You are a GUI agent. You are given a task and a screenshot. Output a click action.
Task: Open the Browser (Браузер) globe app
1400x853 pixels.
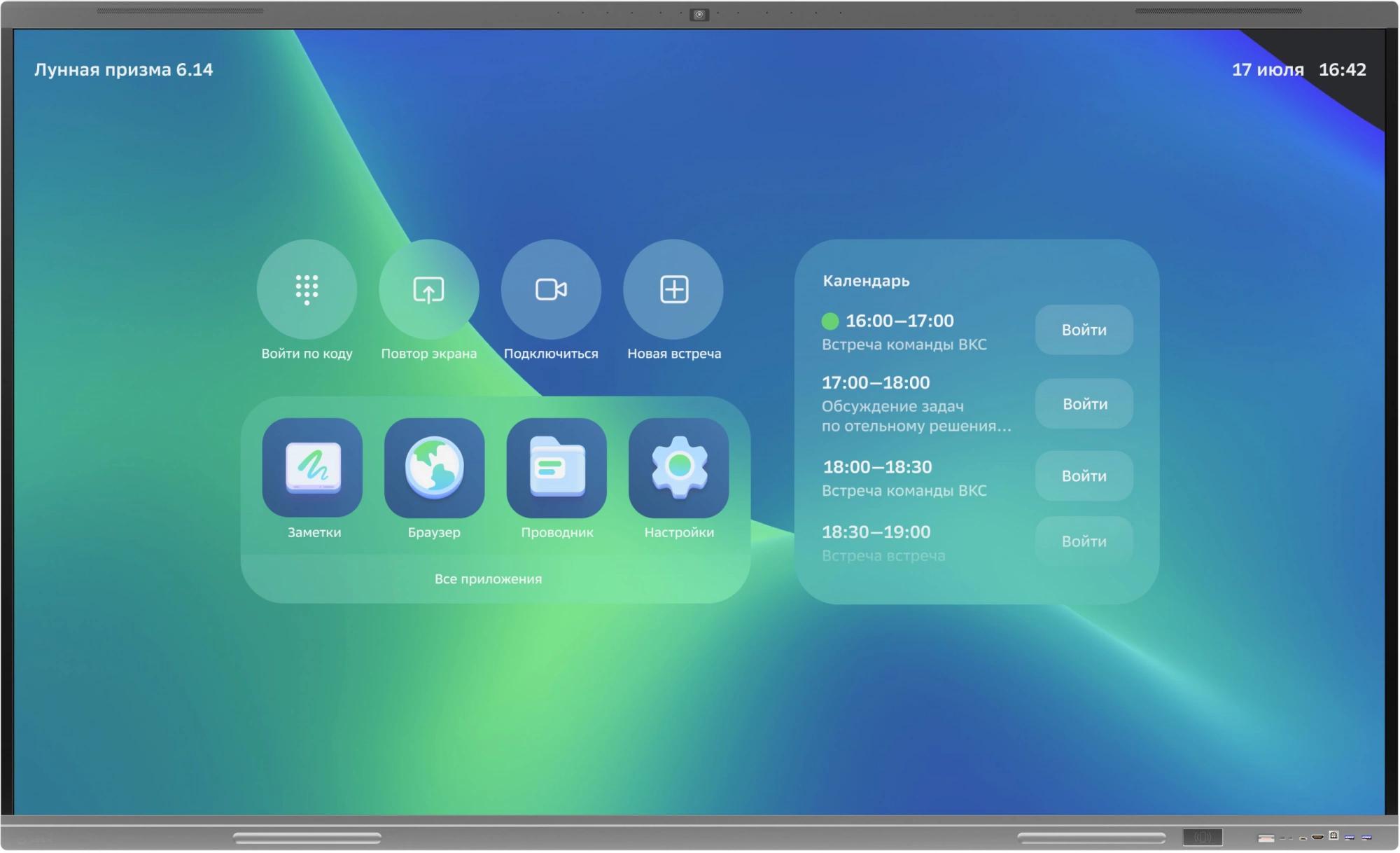434,468
